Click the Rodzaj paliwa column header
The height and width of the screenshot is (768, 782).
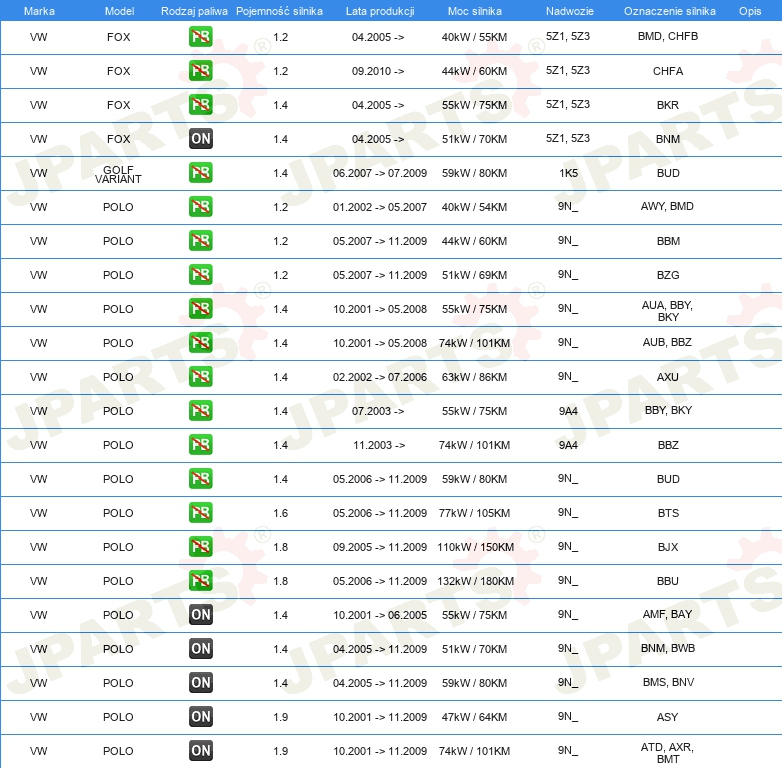(x=194, y=11)
